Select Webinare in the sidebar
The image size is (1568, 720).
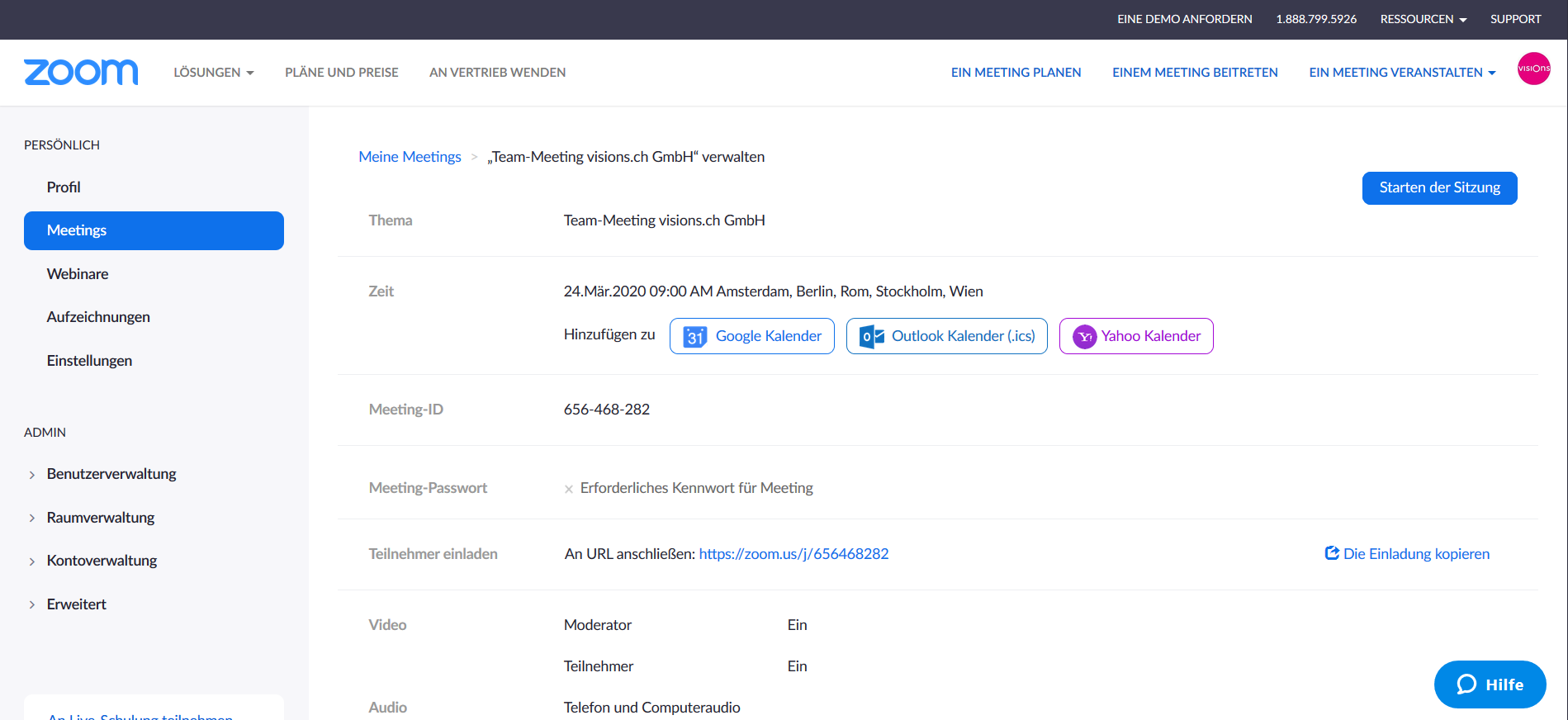(x=78, y=274)
